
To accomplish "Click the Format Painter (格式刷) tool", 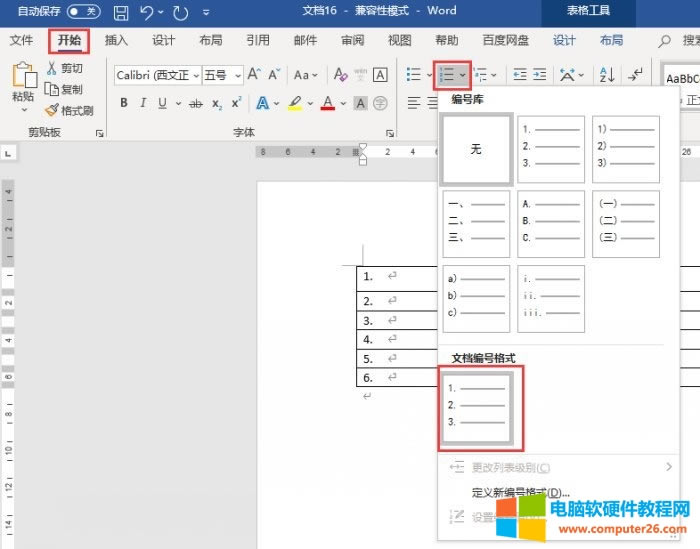I will click(68, 110).
